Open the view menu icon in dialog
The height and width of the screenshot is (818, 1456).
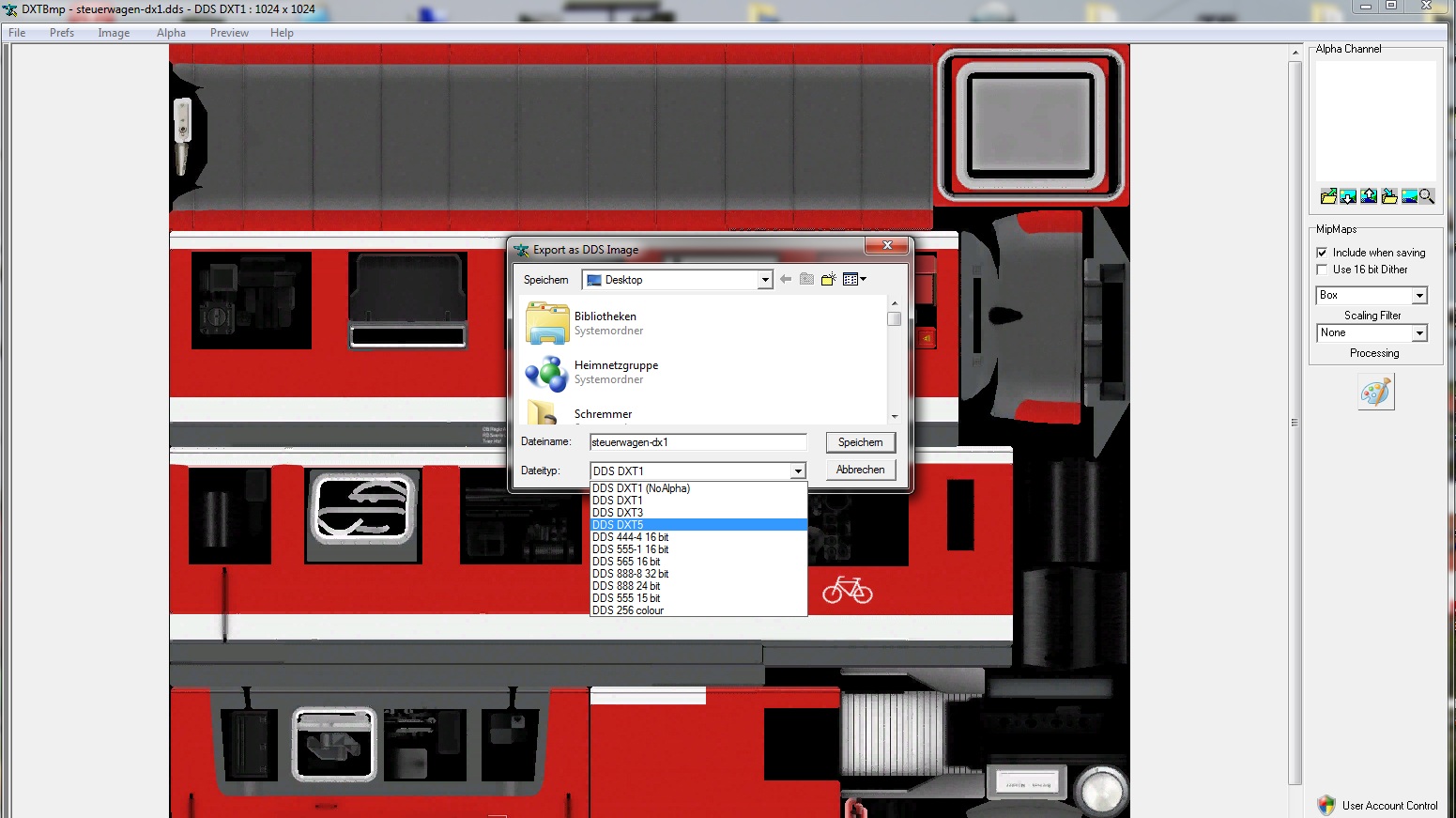(x=854, y=280)
